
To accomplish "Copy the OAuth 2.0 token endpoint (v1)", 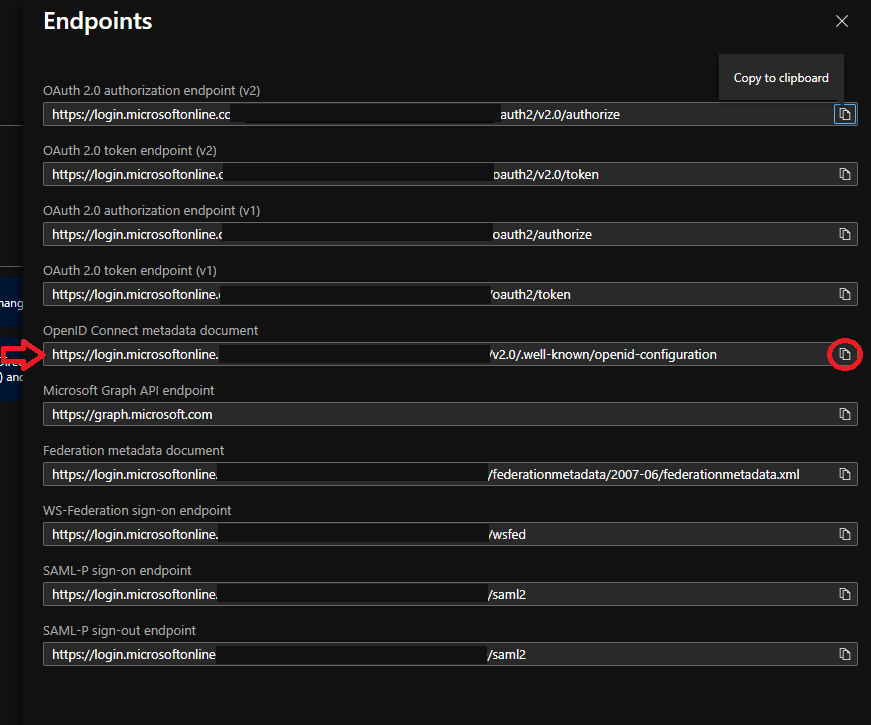I will [x=845, y=294].
